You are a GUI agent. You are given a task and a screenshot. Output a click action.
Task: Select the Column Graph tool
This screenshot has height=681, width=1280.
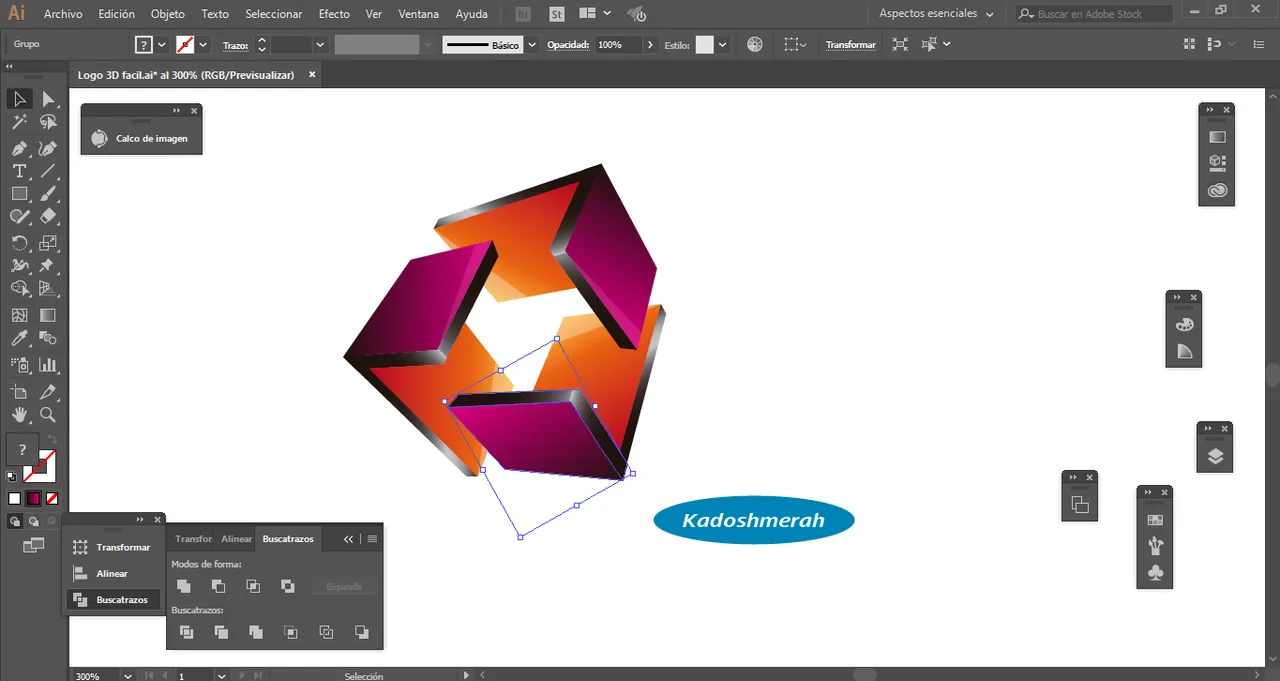click(x=48, y=365)
